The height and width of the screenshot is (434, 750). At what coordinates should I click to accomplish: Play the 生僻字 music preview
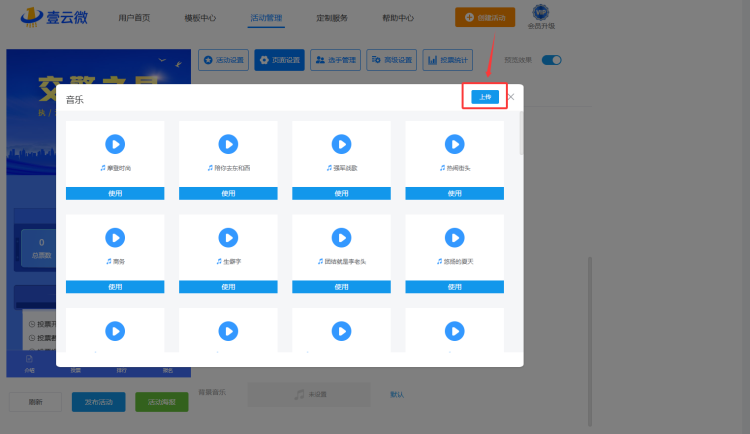coord(228,237)
